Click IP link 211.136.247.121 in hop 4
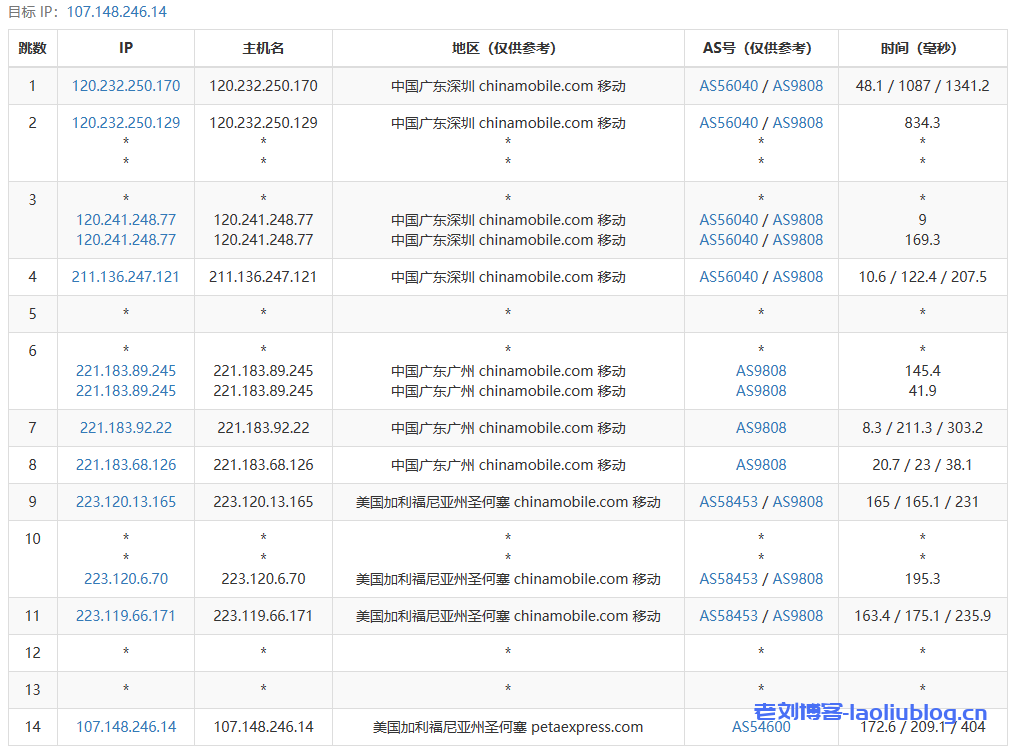 pyautogui.click(x=126, y=277)
